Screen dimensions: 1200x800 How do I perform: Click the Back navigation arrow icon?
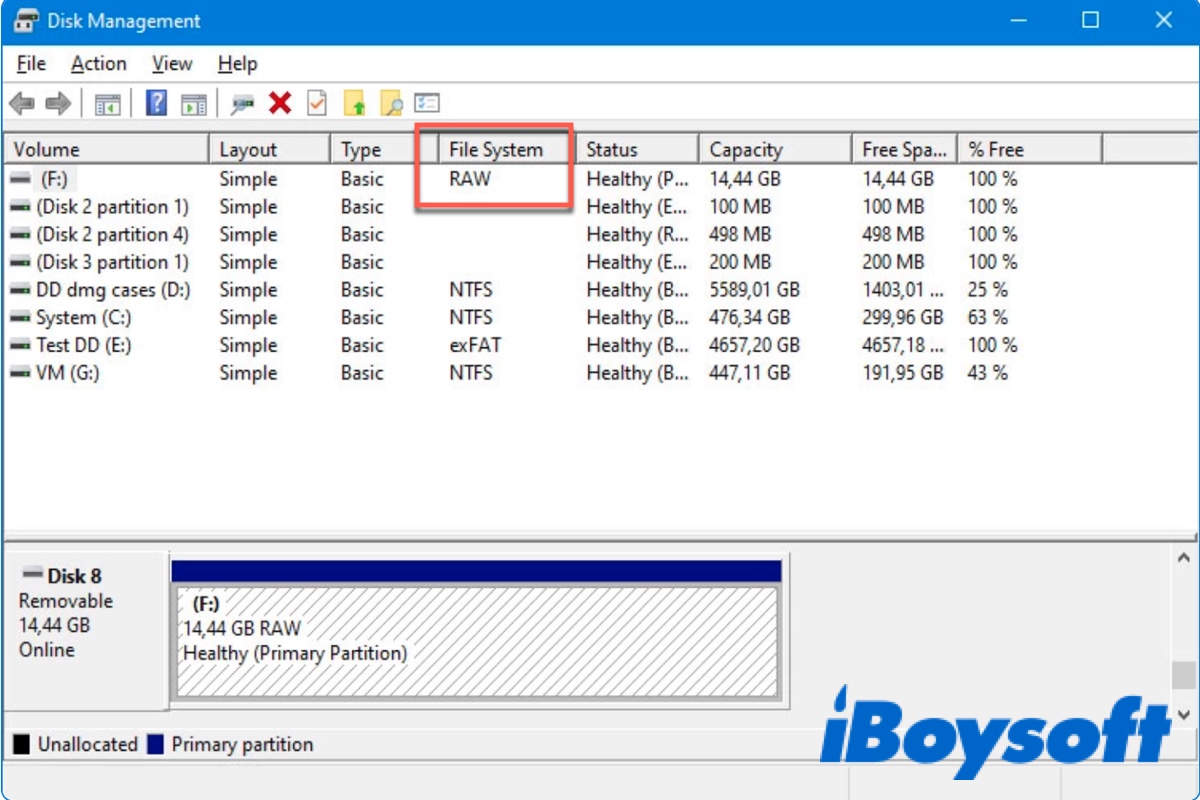[x=21, y=103]
